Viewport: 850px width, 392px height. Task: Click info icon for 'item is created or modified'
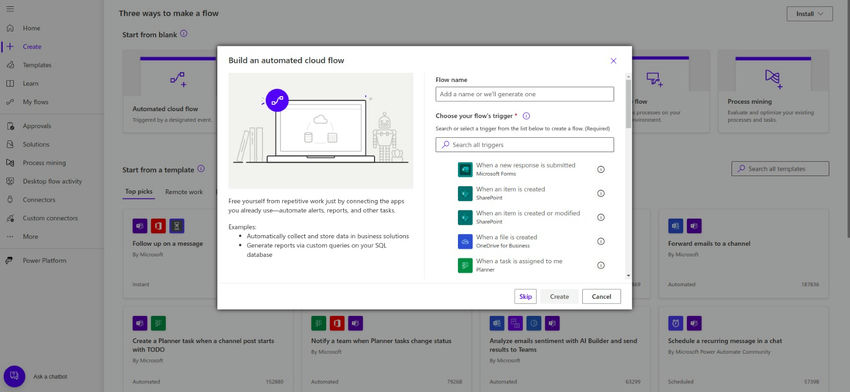[601, 217]
